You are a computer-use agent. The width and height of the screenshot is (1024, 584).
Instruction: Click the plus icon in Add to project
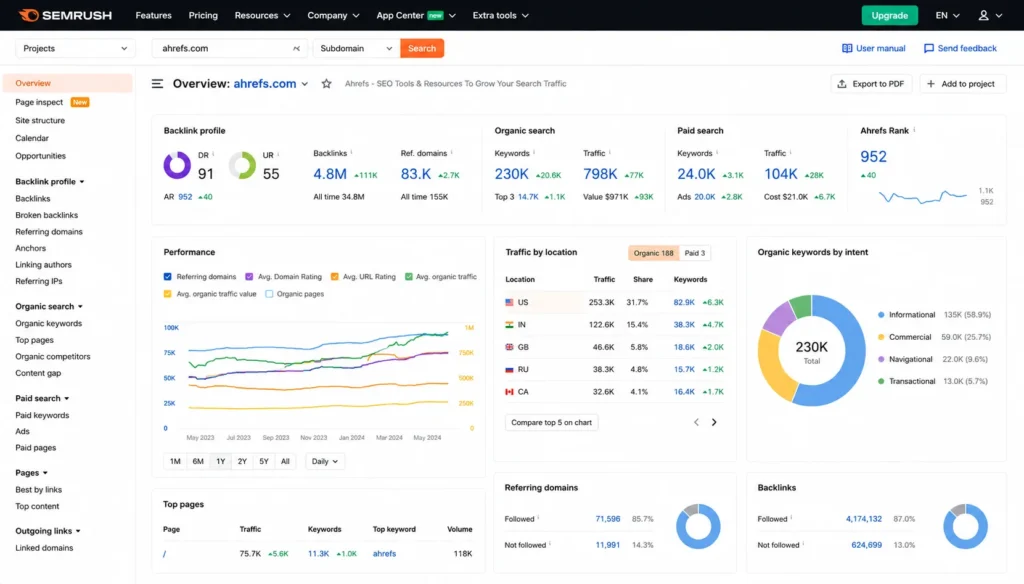coord(931,84)
